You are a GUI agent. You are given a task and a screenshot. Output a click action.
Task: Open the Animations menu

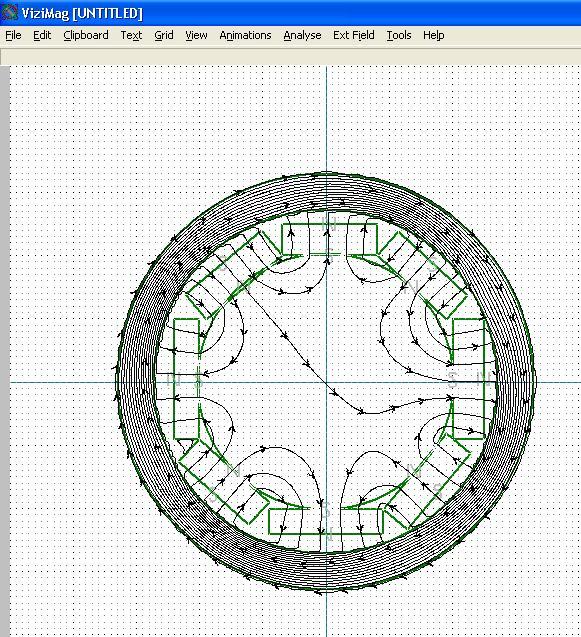click(245, 35)
